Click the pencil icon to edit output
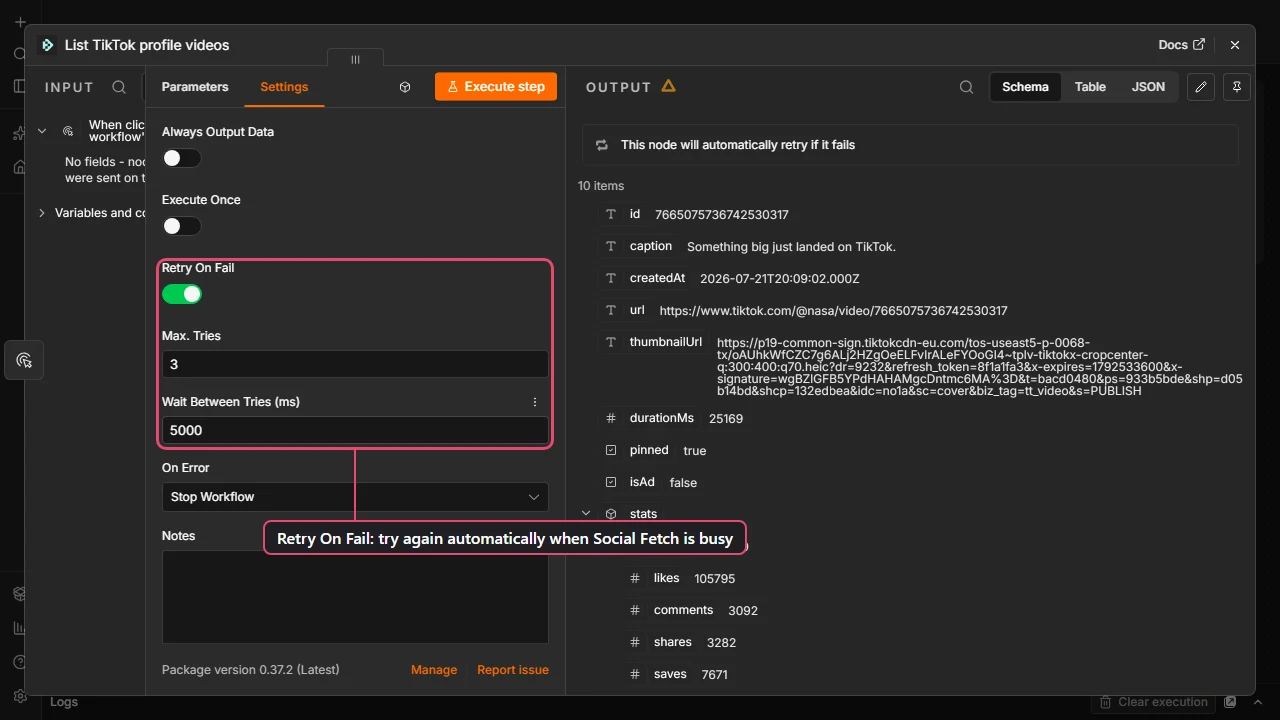1280x720 pixels. click(1201, 87)
